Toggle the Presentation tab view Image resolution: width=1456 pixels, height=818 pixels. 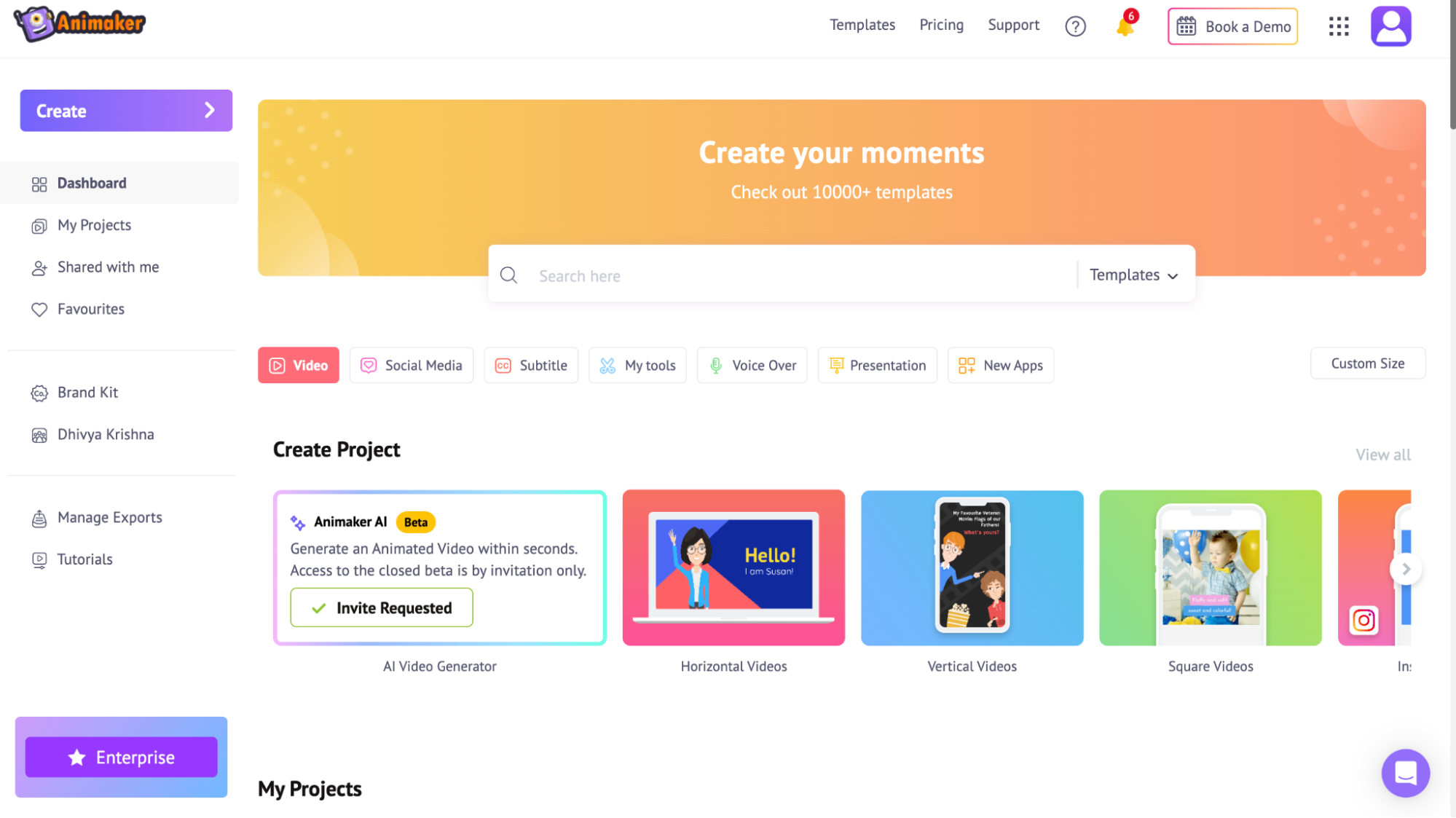point(877,365)
